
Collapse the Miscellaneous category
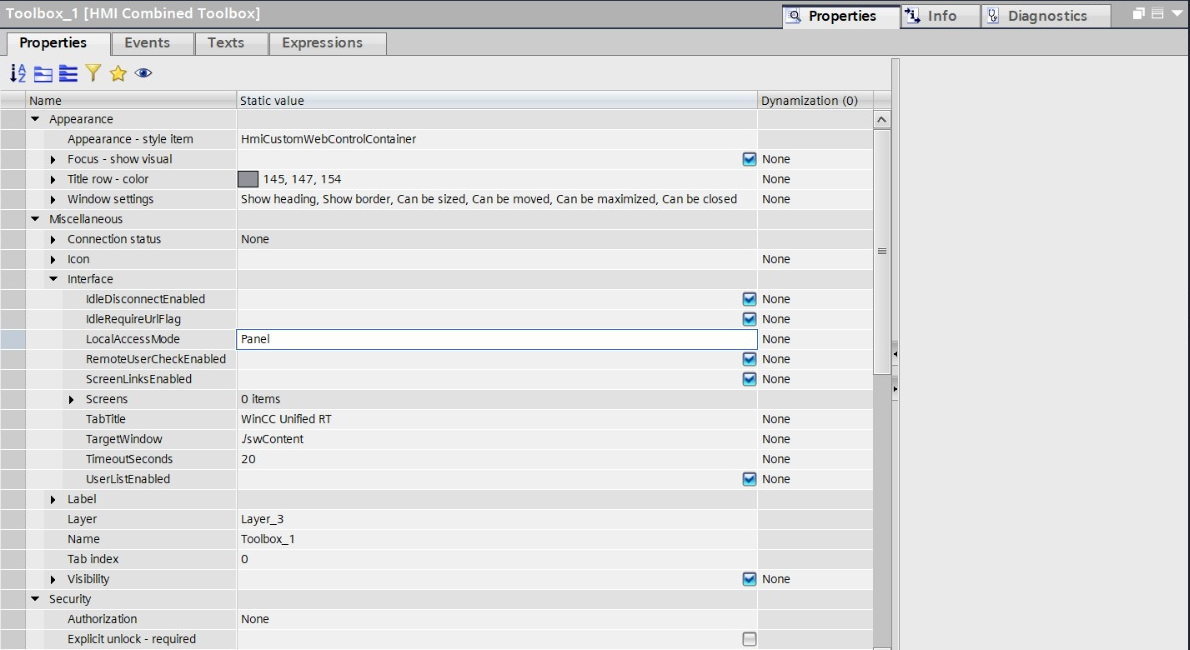coord(35,219)
